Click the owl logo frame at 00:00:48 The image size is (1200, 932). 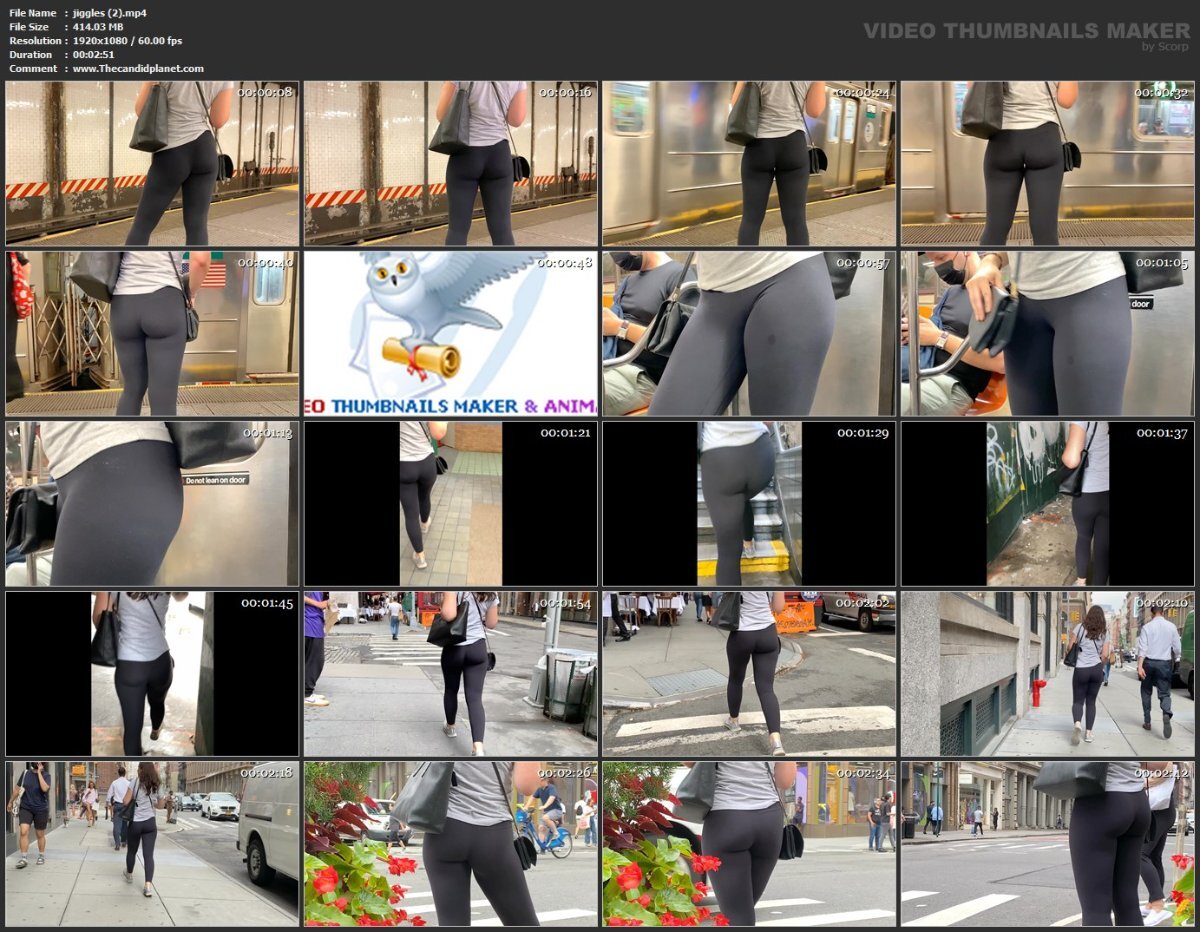451,334
